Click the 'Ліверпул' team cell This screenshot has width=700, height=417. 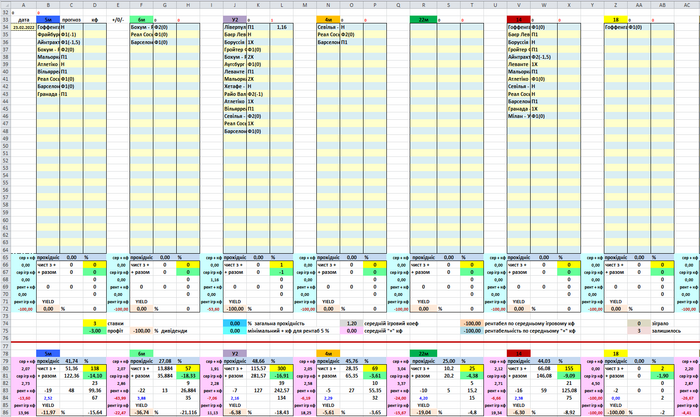click(234, 27)
